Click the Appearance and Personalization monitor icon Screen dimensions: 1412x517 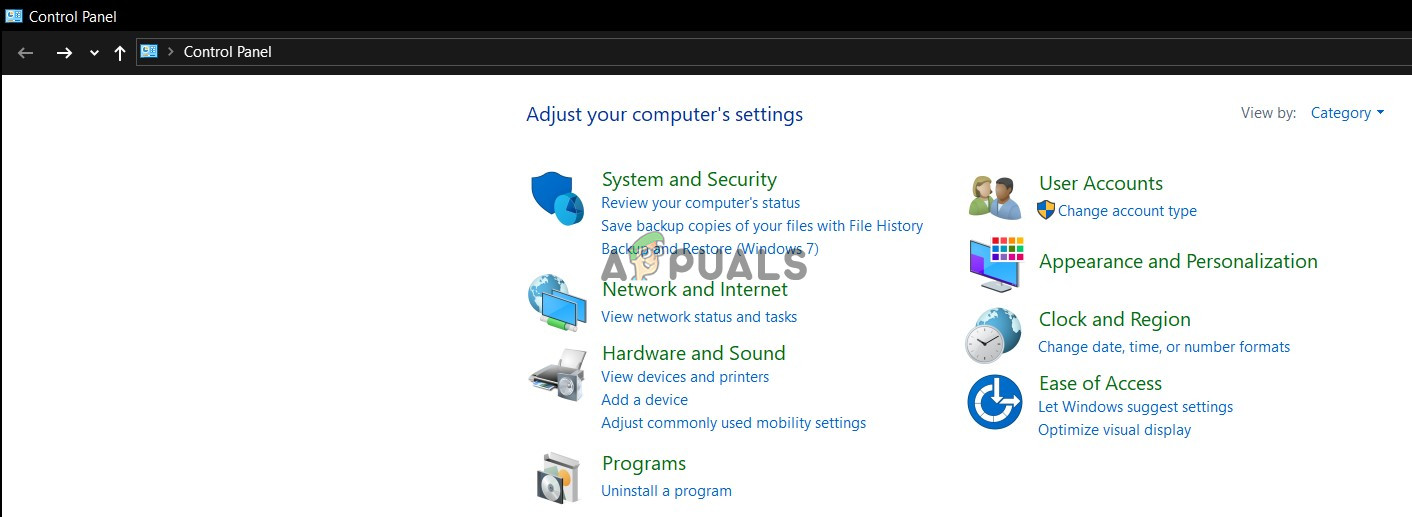click(x=996, y=264)
